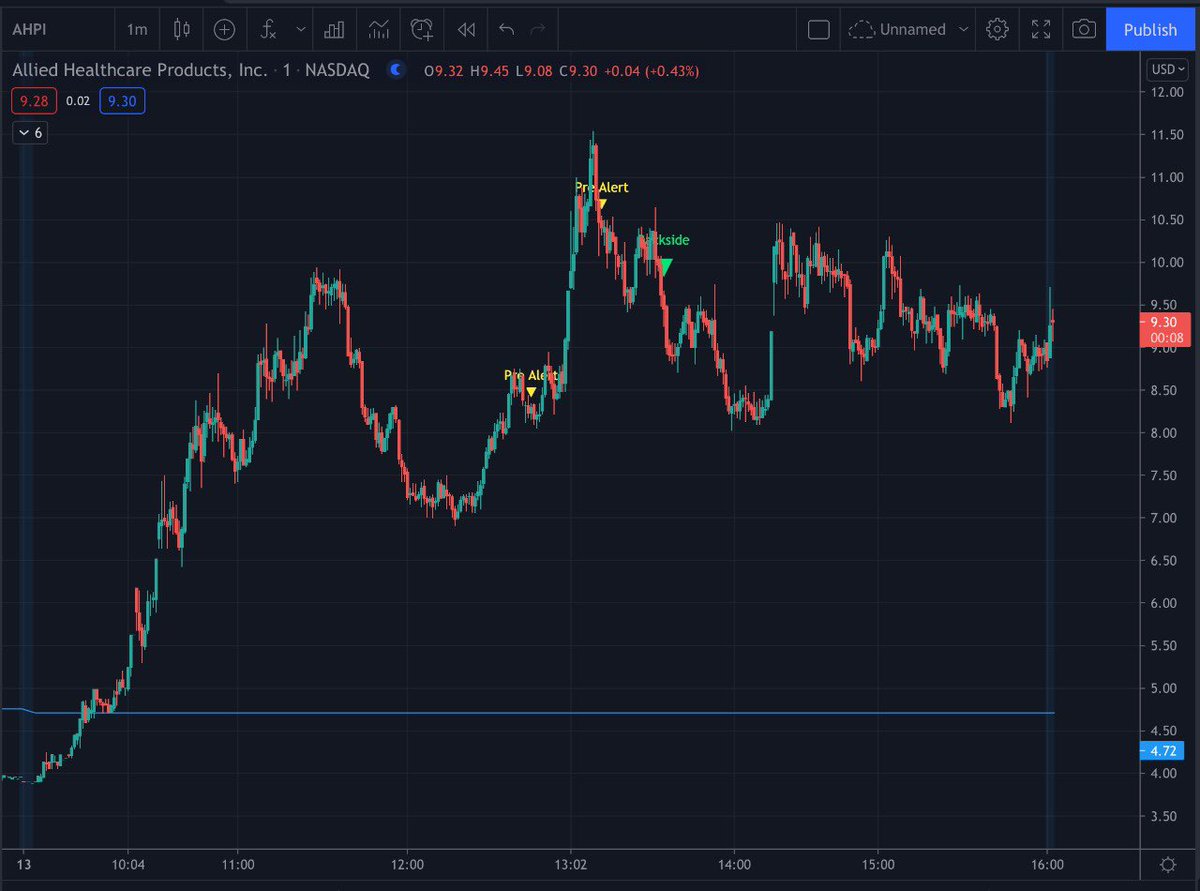Image resolution: width=1200 pixels, height=891 pixels.
Task: Create an alert with the alarm clock icon
Action: pos(423,29)
